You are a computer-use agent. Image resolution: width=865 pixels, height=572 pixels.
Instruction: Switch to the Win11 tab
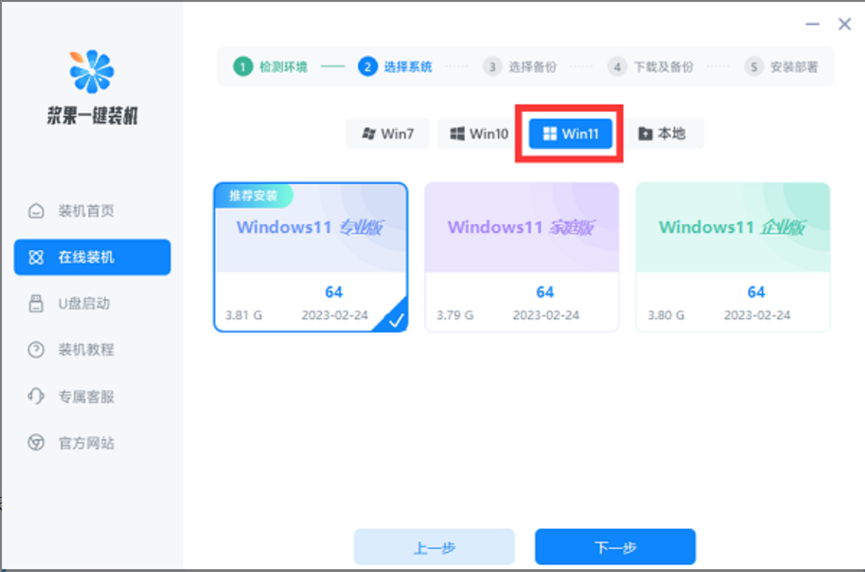point(570,133)
